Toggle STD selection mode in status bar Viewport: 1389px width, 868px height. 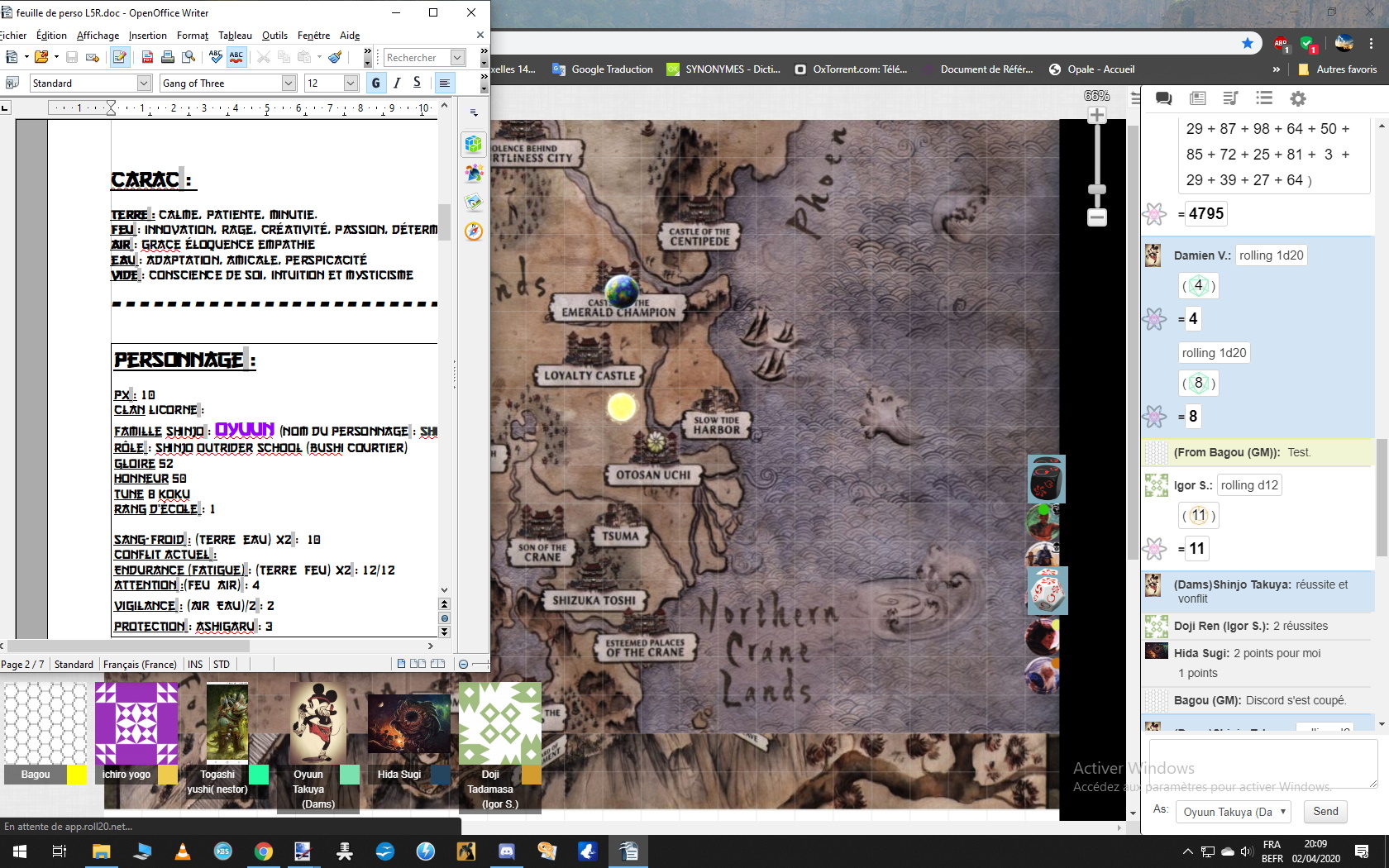222,665
